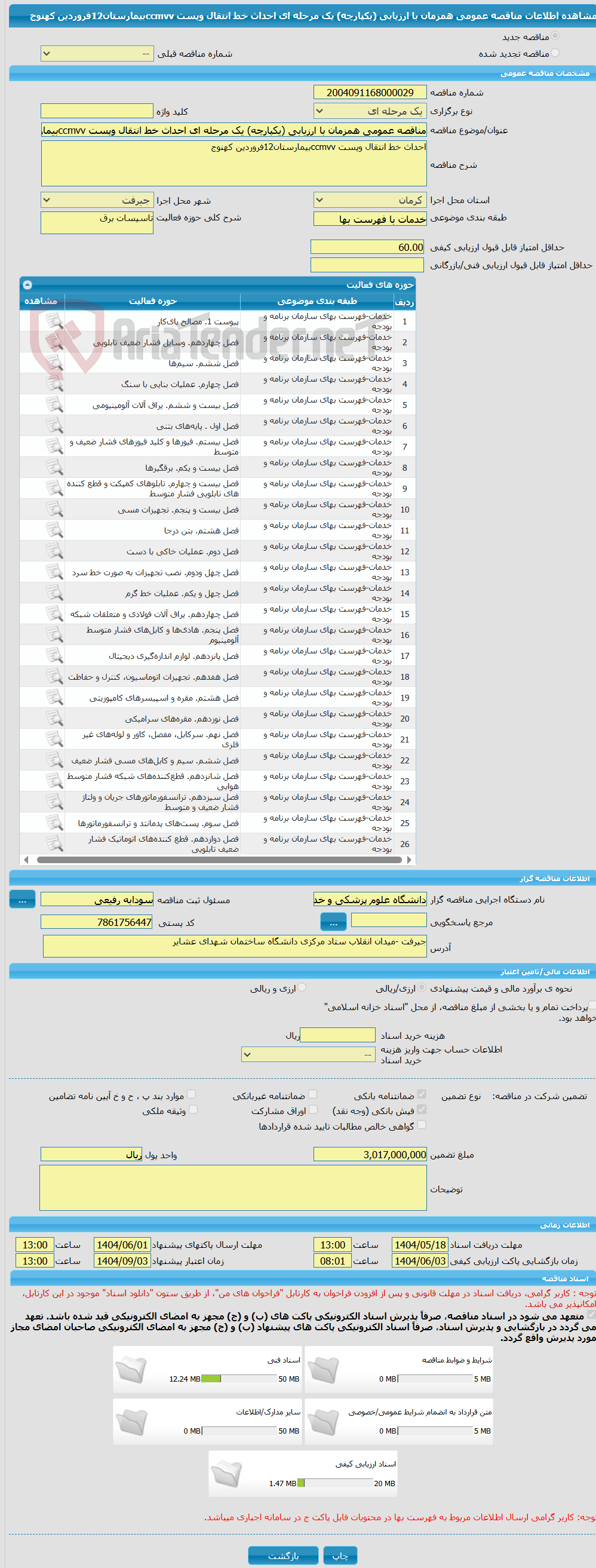Open view icon for table row 18
The image size is (596, 1568).
54,676
